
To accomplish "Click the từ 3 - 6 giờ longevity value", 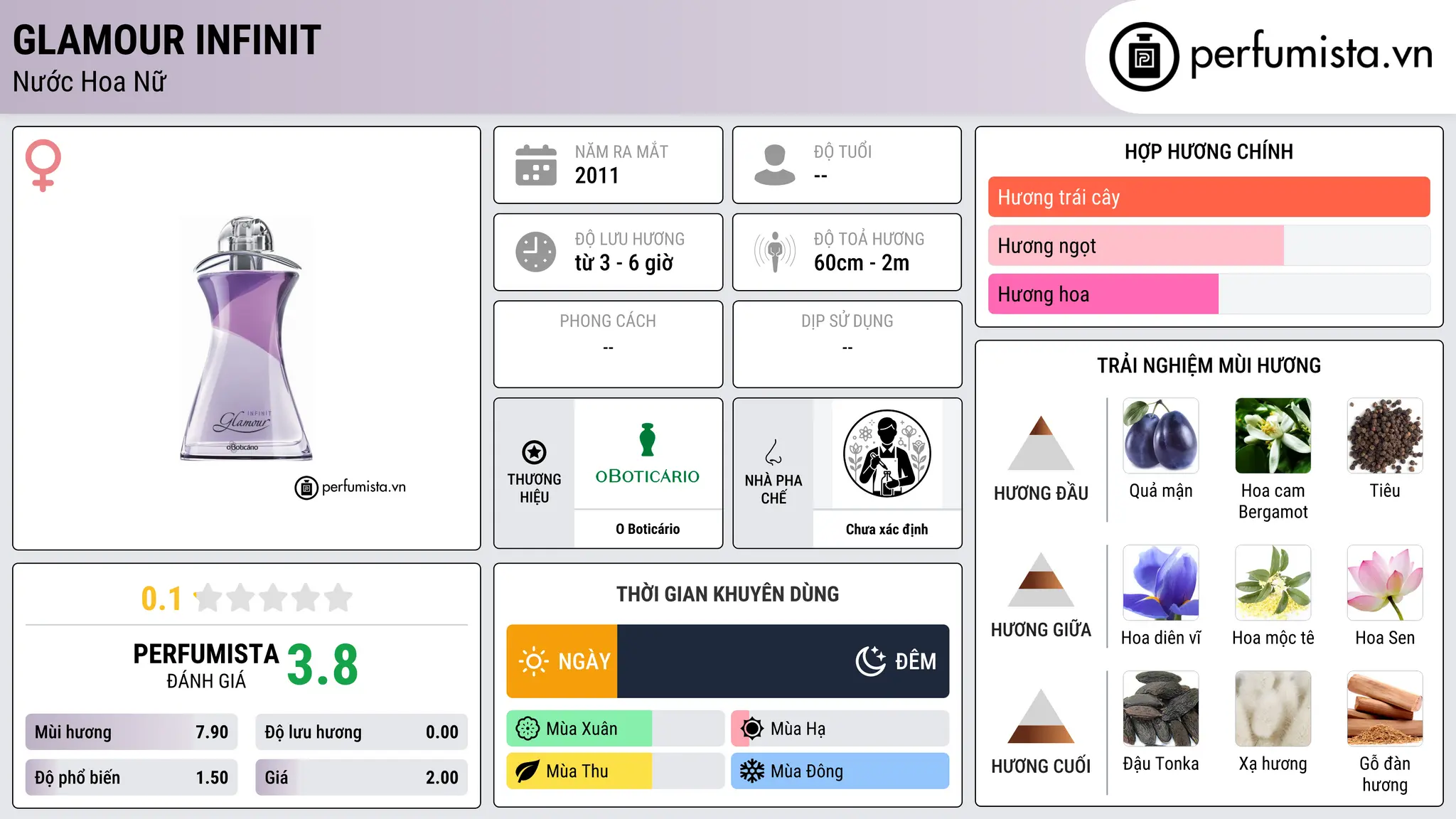I will coord(624,263).
